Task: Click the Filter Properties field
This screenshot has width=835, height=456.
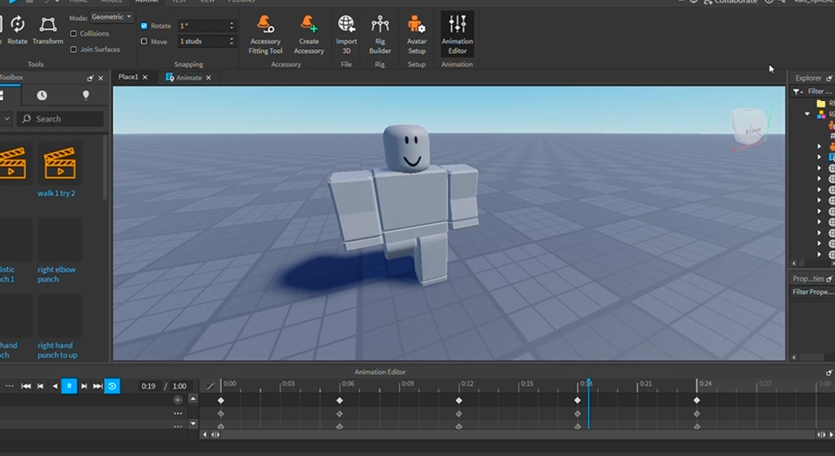Action: [x=813, y=292]
